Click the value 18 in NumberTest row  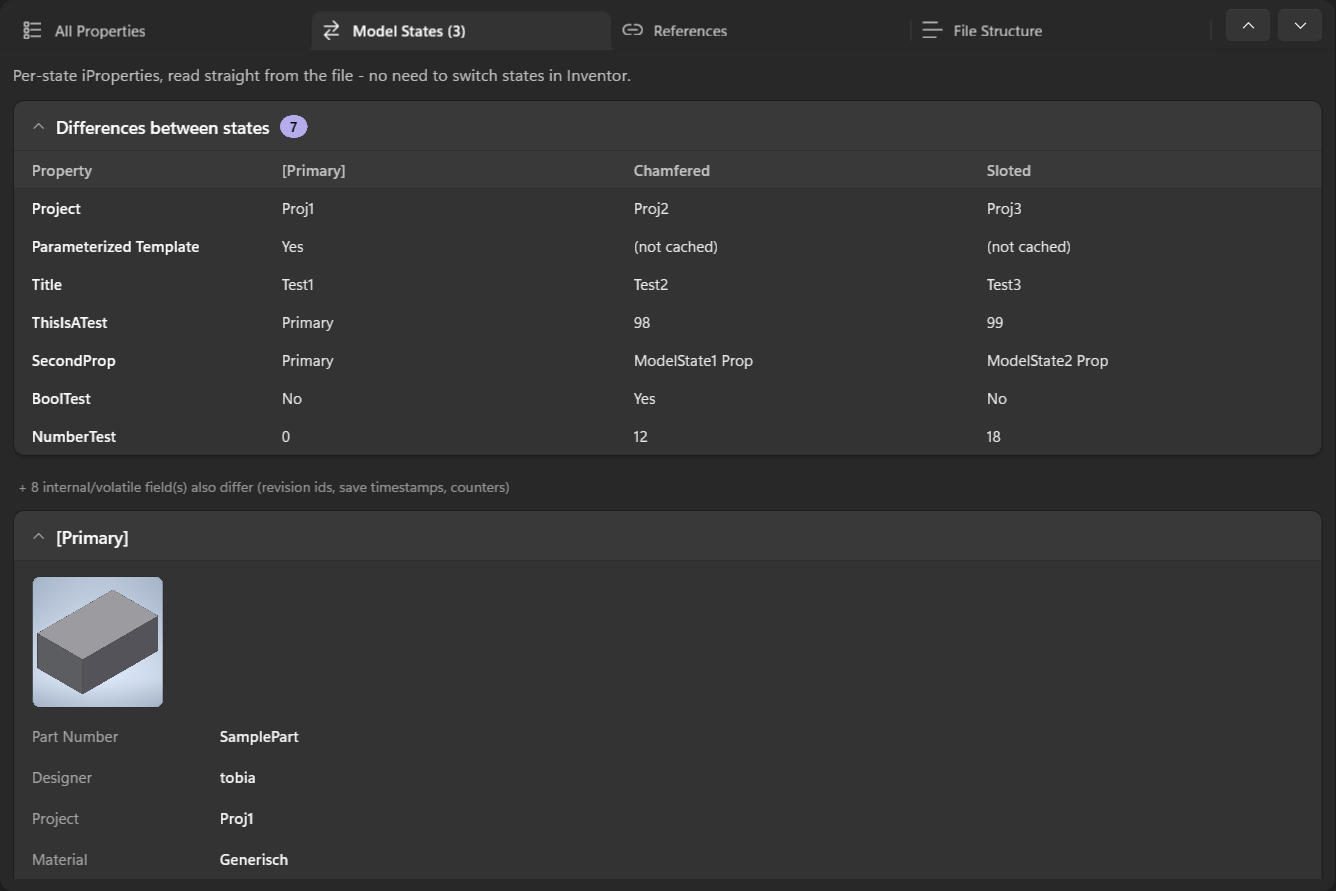(x=994, y=437)
